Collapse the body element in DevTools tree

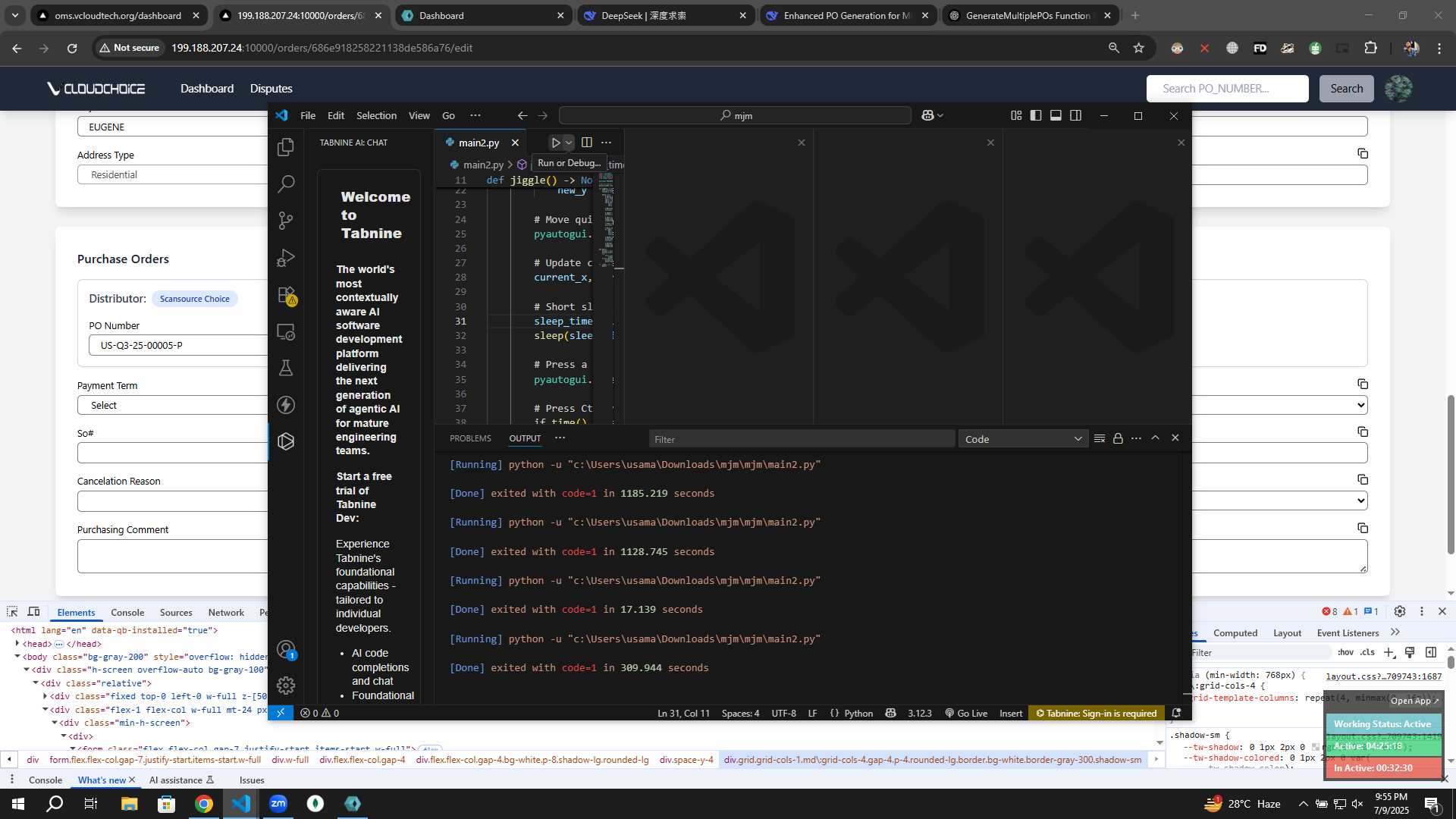(17, 657)
